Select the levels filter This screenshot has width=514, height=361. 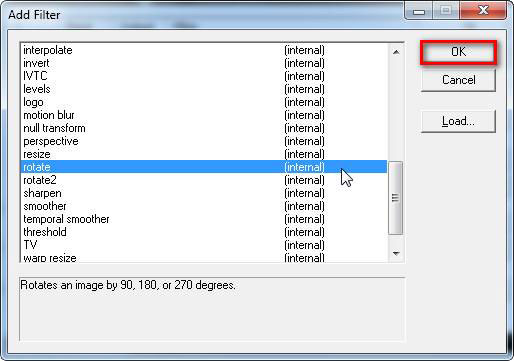[204, 89]
